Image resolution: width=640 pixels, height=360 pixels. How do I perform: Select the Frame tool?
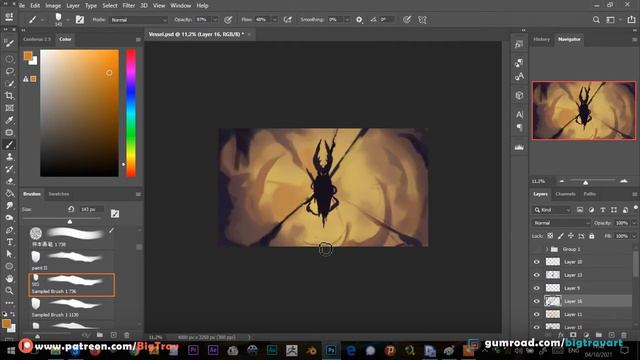coord(9,108)
